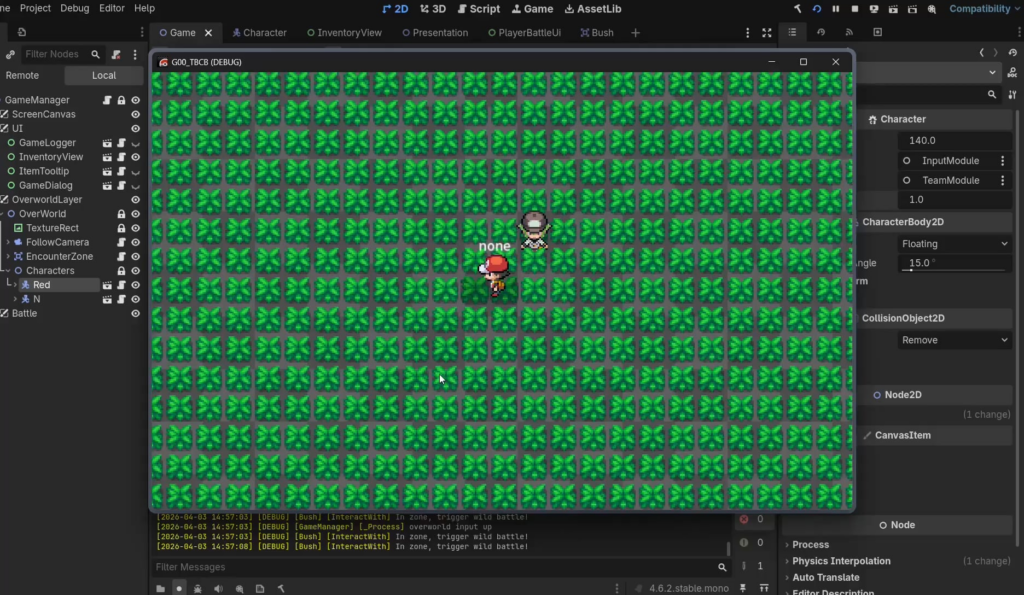
Task: Switch to the Presentation scene tab
Action: pos(435,33)
